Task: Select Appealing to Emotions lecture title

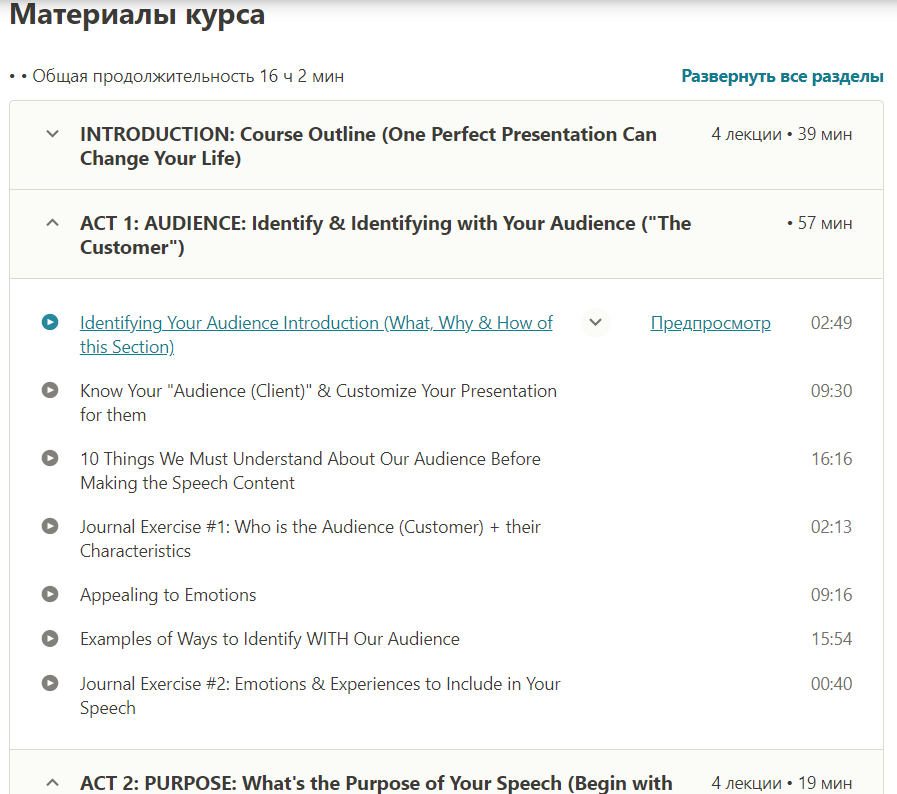Action: (x=168, y=595)
